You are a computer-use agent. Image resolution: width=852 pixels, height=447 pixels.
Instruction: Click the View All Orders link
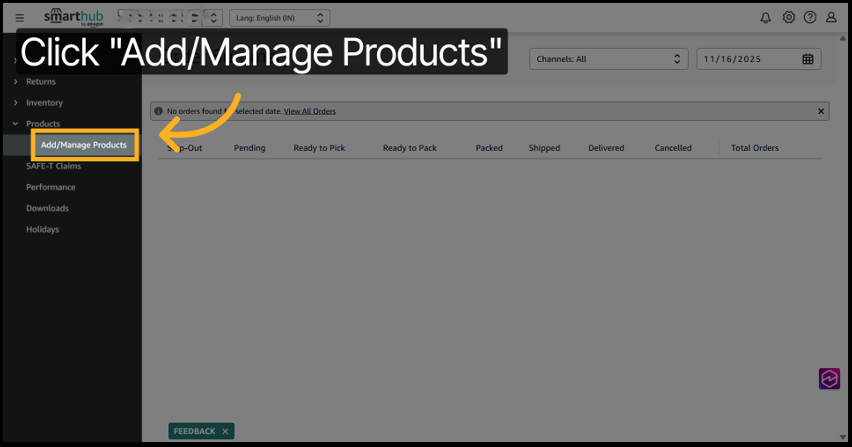click(x=309, y=111)
